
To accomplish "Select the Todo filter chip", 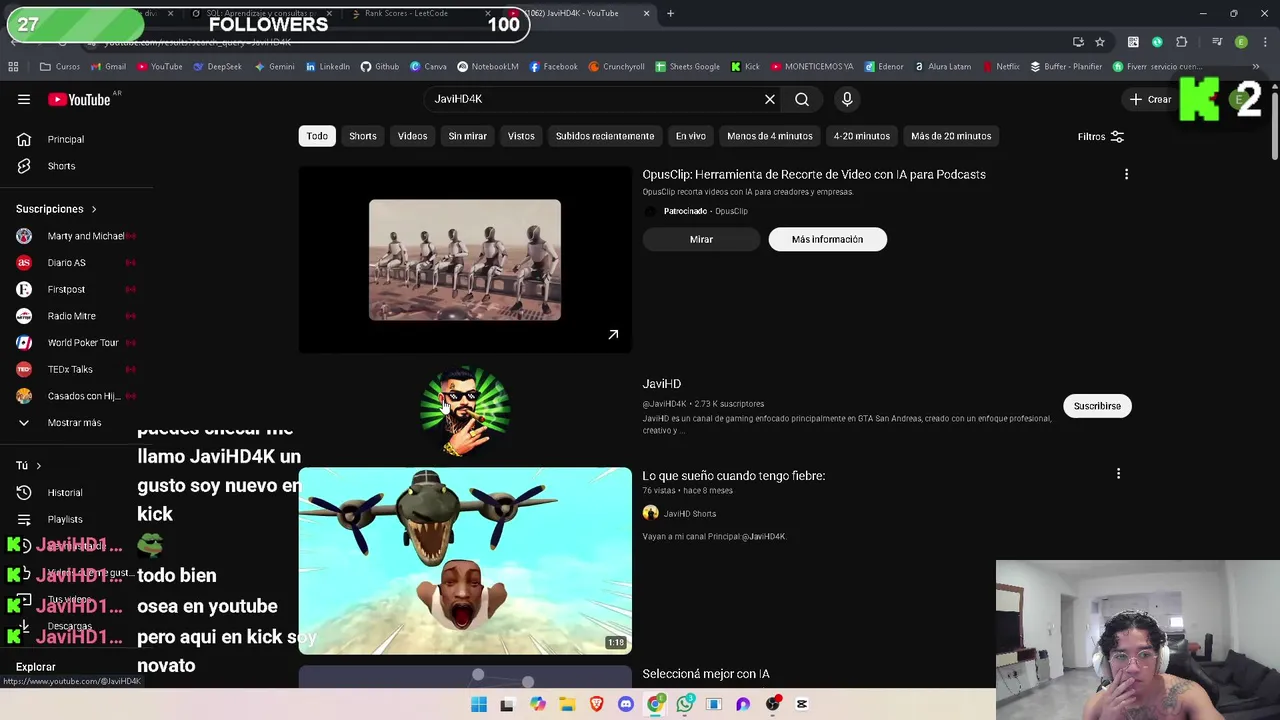I will point(317,136).
